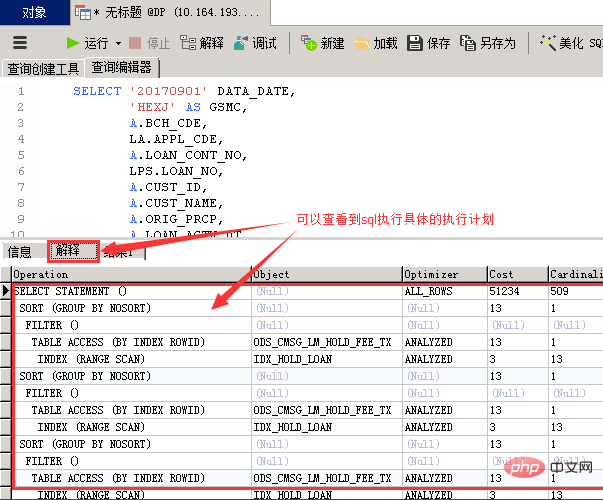The width and height of the screenshot is (603, 500).
Task: Expand the Run dropdown arrow
Action: coord(118,43)
